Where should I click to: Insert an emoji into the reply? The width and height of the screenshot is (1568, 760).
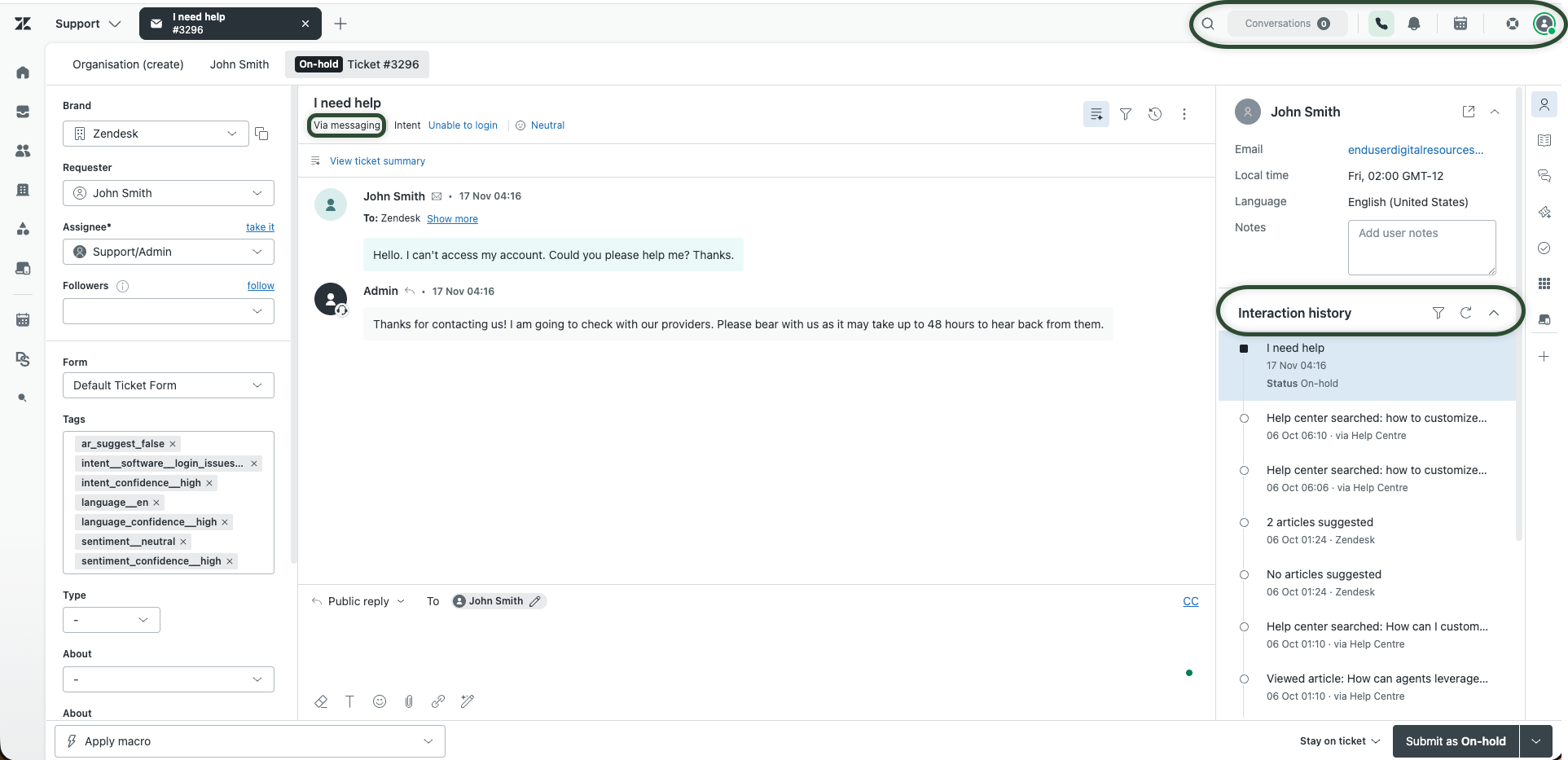379,701
